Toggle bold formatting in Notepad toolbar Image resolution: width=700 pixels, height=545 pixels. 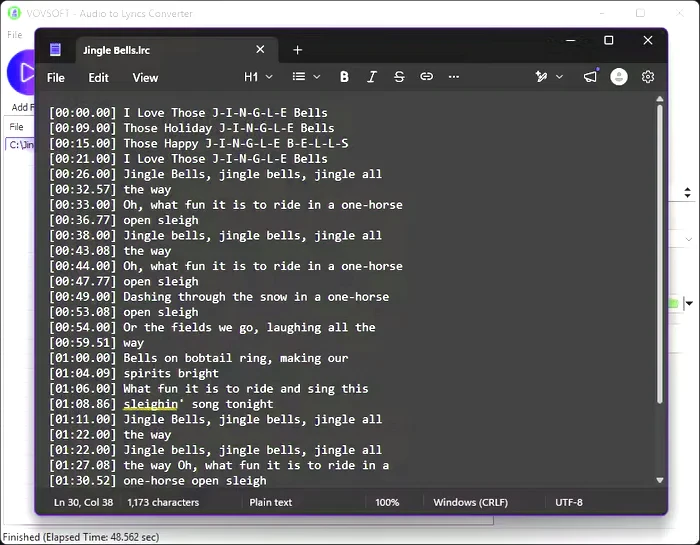click(x=344, y=77)
